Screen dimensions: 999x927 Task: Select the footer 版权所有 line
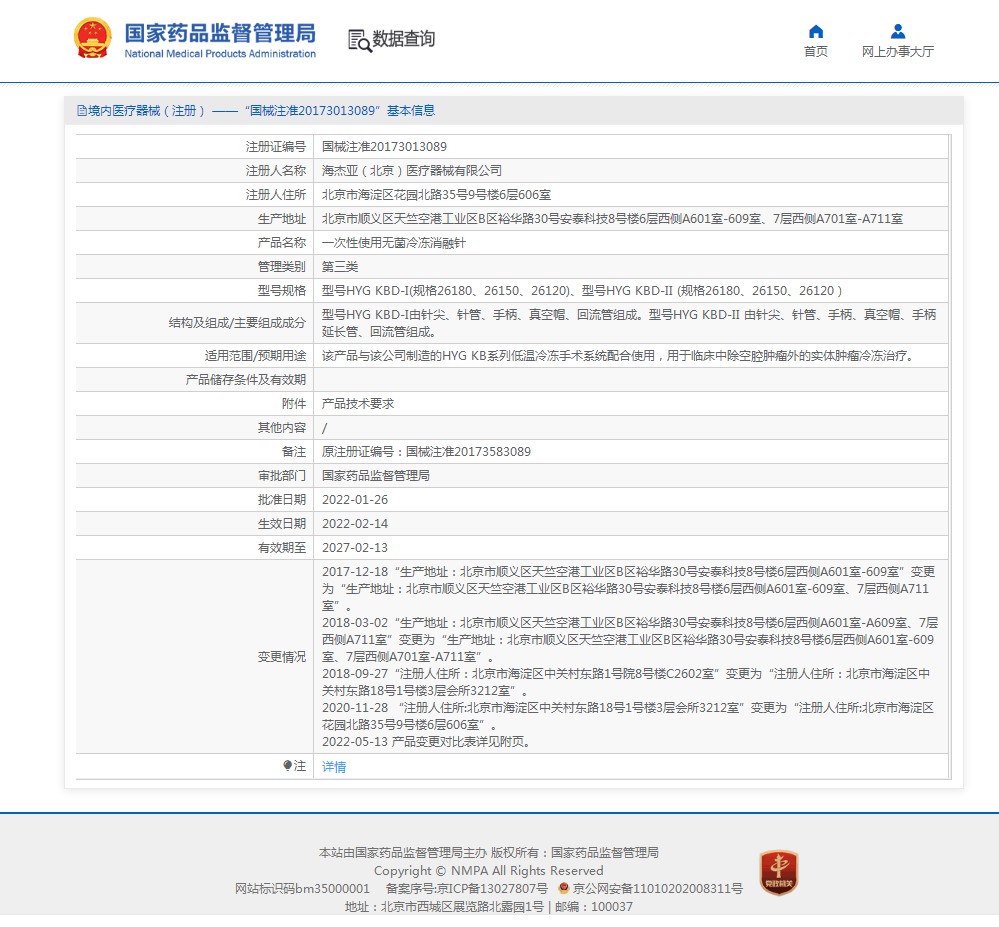[x=489, y=852]
